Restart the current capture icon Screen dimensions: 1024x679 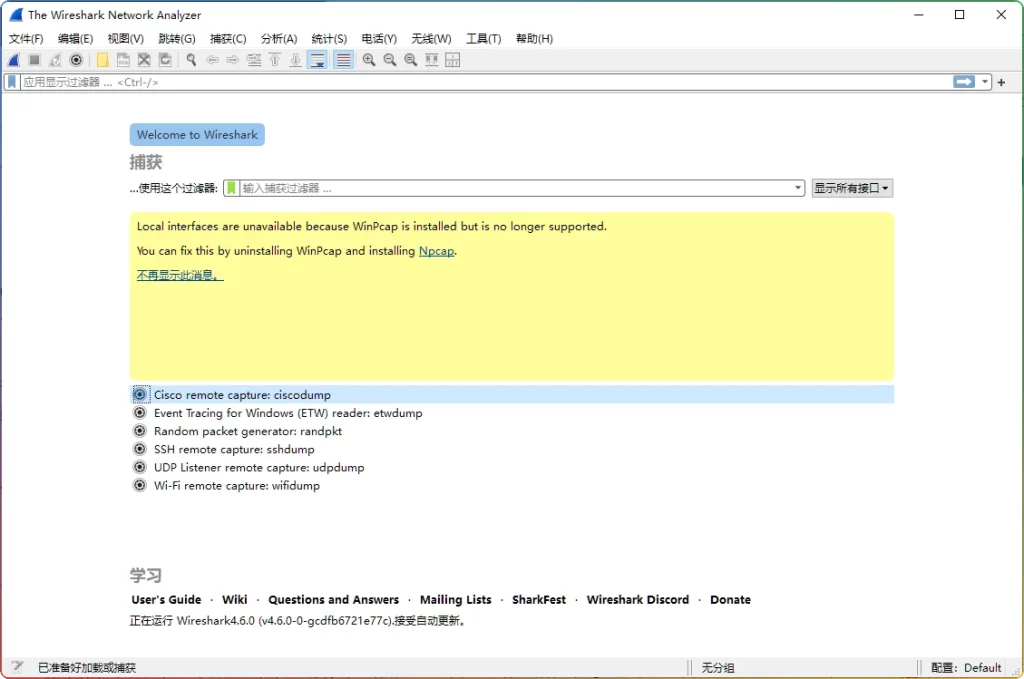point(54,60)
